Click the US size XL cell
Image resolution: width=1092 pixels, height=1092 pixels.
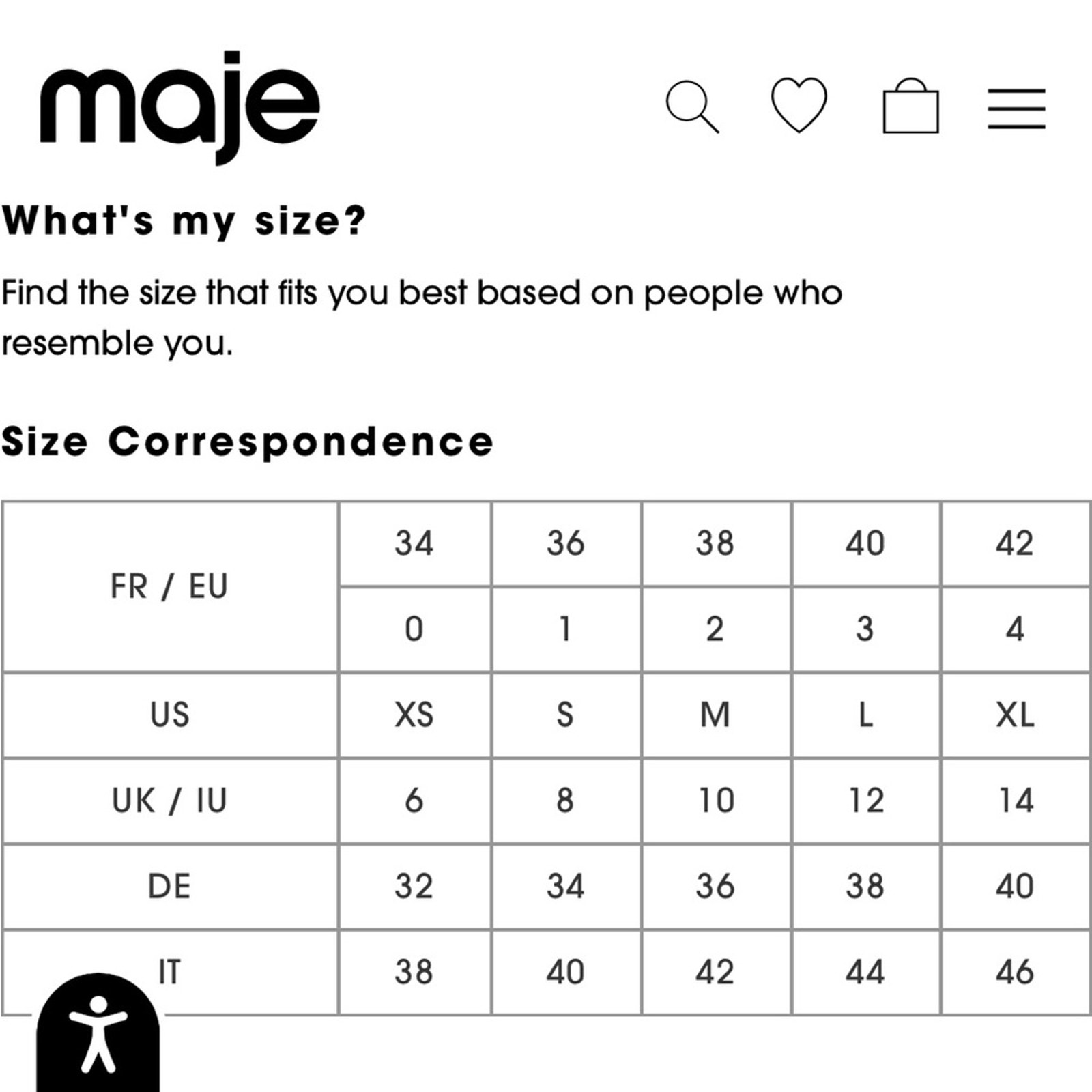point(1015,715)
